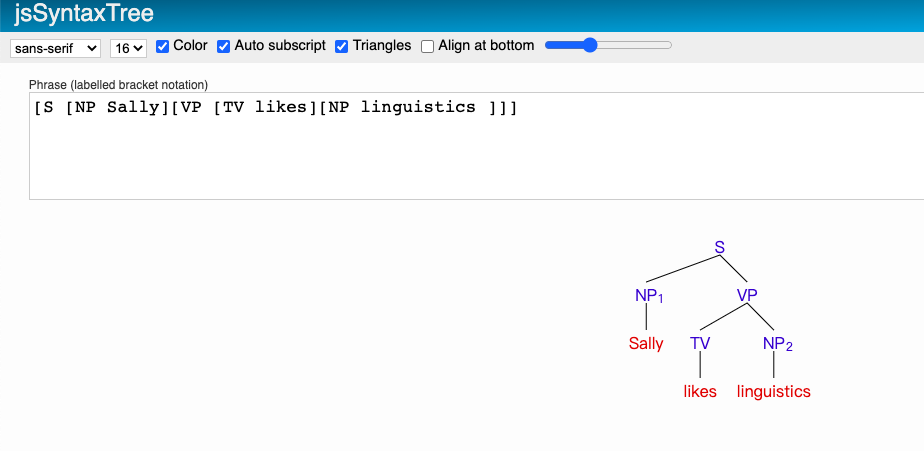
Task: Select the VP node in tree
Action: (x=747, y=295)
